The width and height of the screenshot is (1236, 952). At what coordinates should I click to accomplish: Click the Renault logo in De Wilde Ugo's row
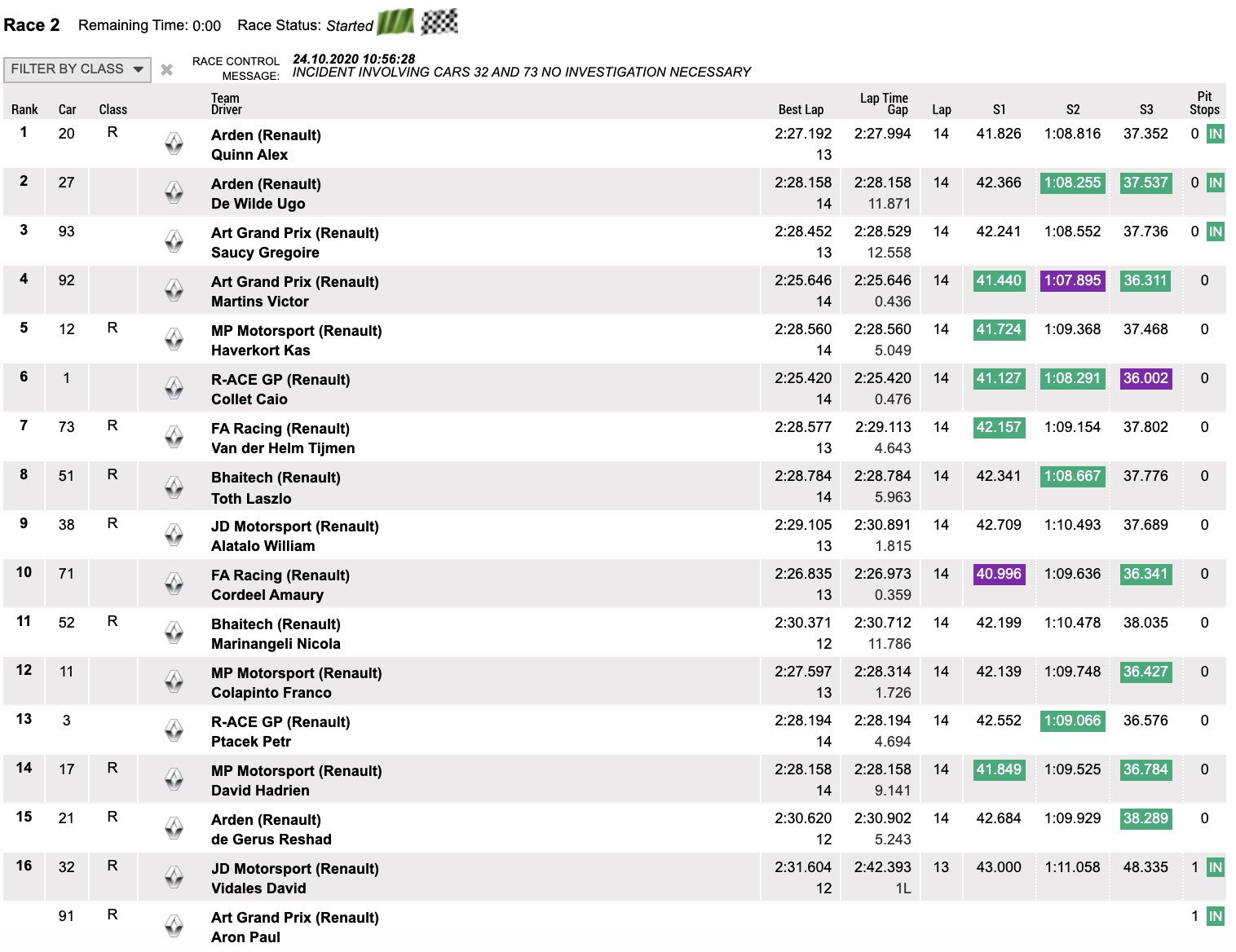tap(174, 192)
